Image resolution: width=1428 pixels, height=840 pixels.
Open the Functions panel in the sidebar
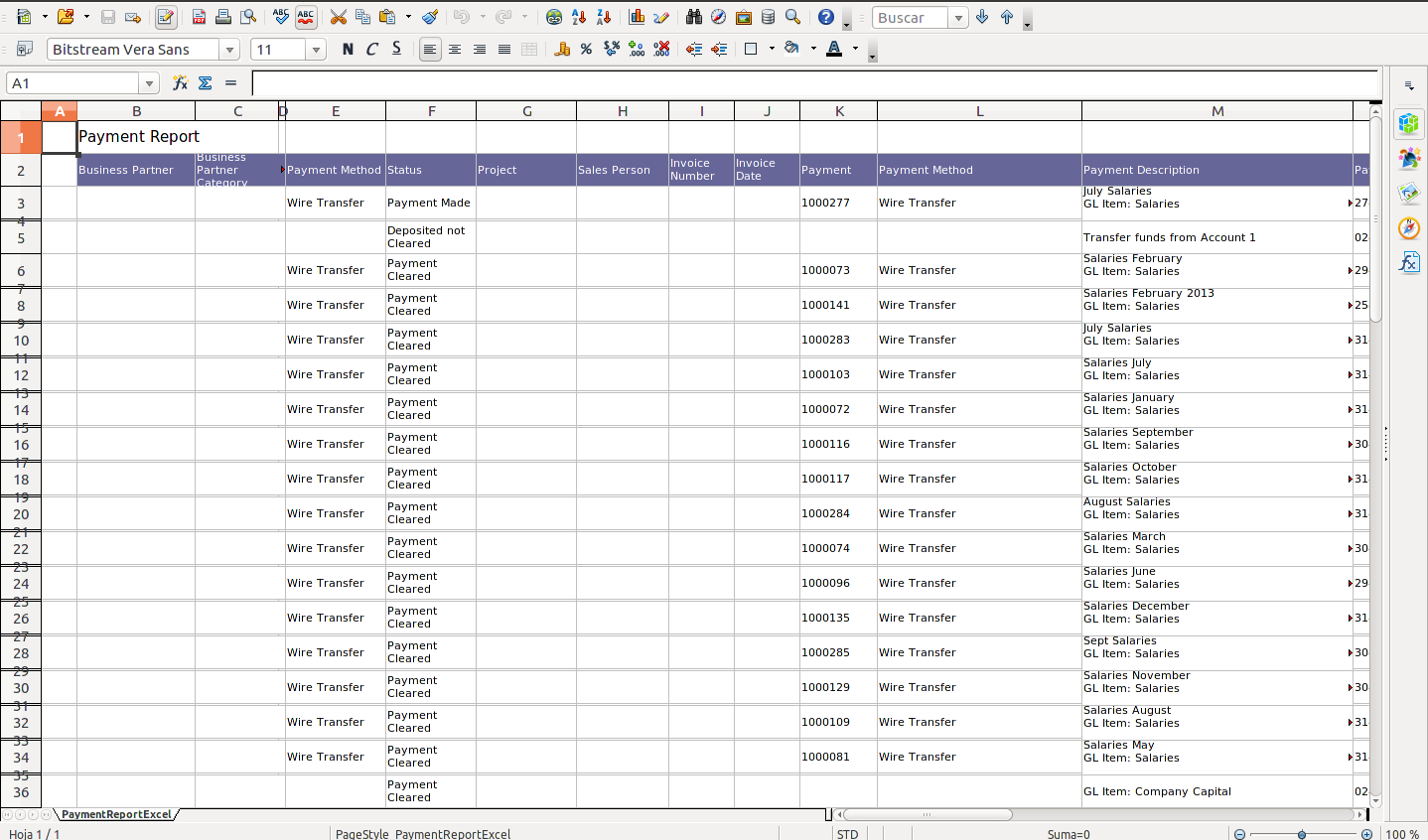click(1409, 263)
